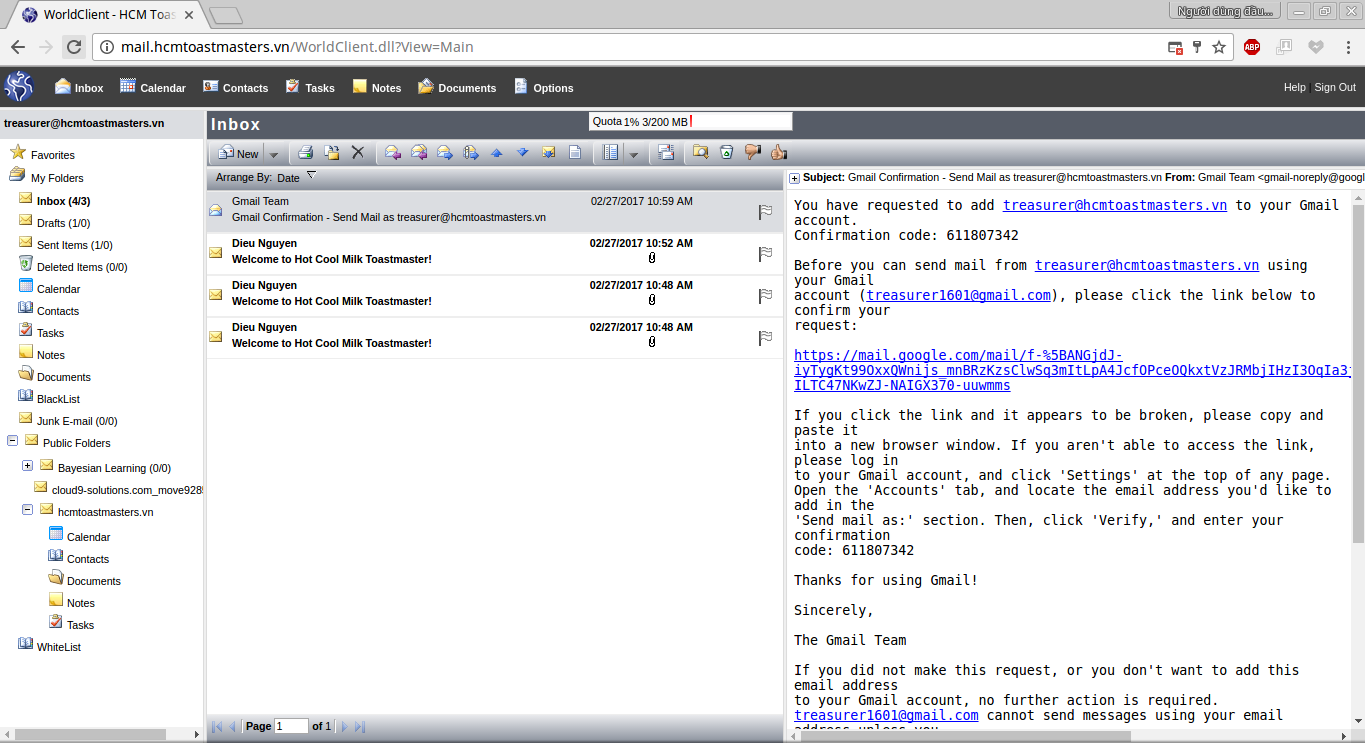This screenshot has height=743, width=1365.
Task: Click the last page arrow in pager
Action: click(x=360, y=726)
